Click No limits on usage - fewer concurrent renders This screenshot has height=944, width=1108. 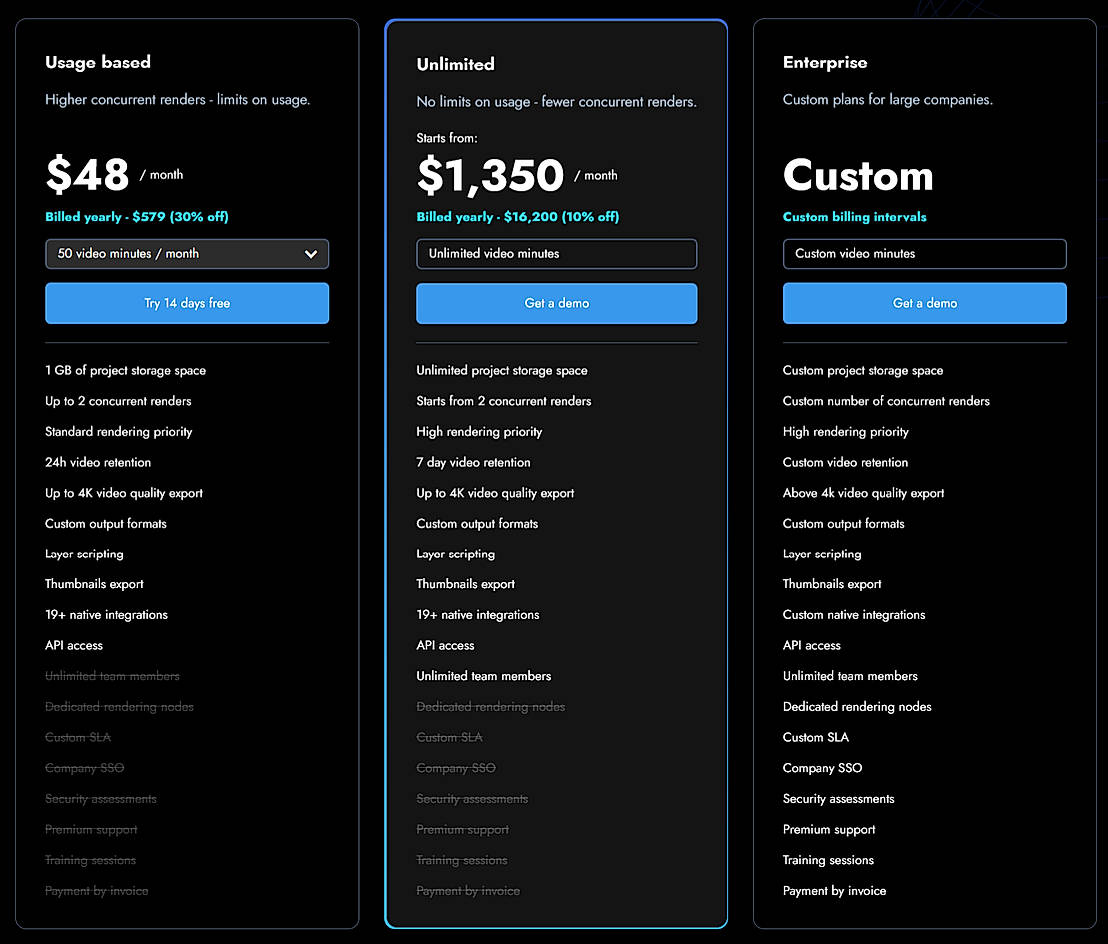[556, 102]
